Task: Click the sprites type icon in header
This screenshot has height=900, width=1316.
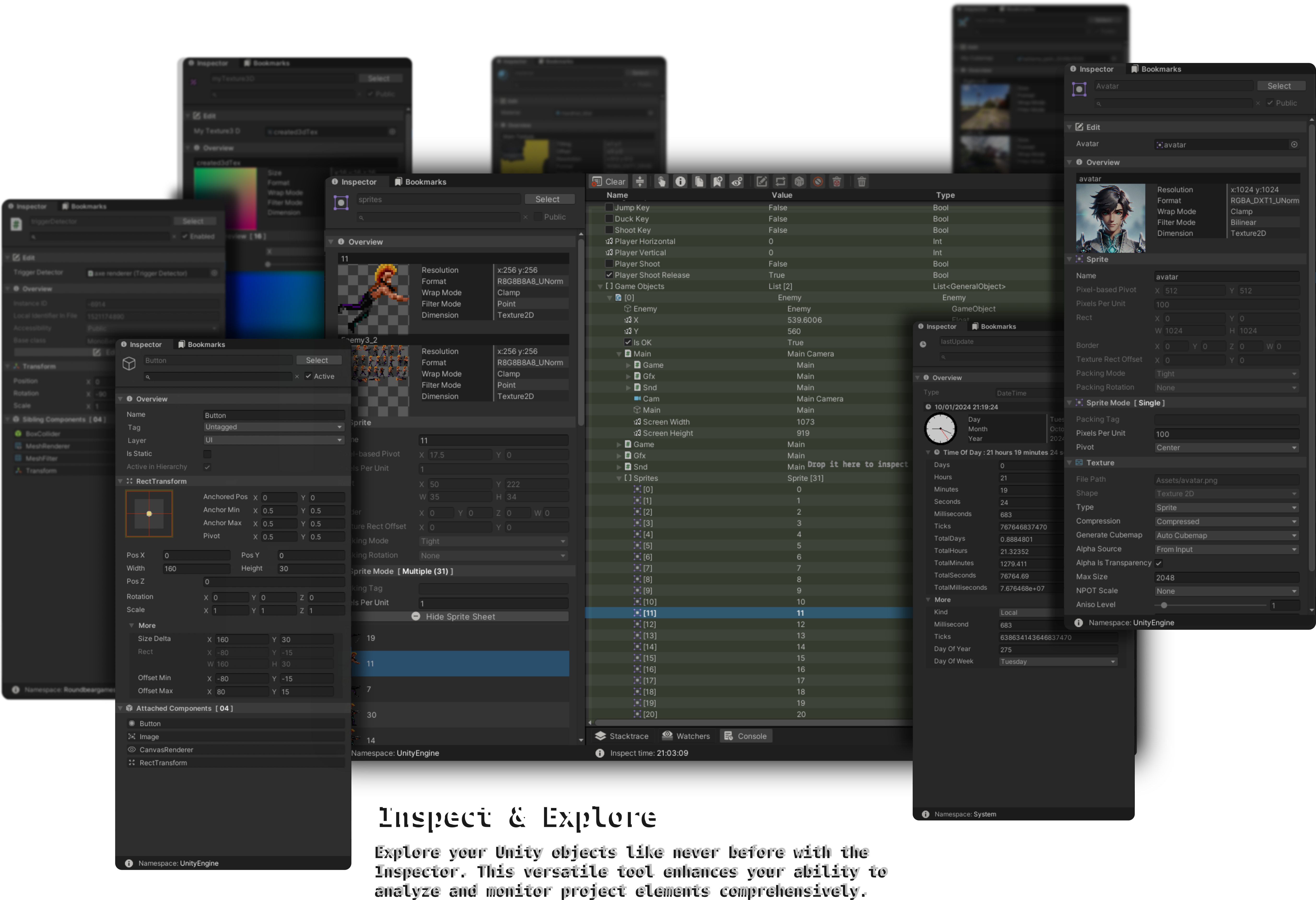Action: pos(341,203)
